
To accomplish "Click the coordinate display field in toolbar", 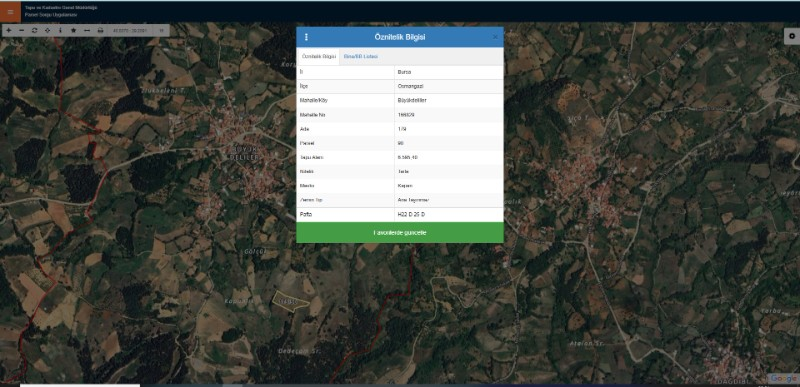I will click(131, 31).
